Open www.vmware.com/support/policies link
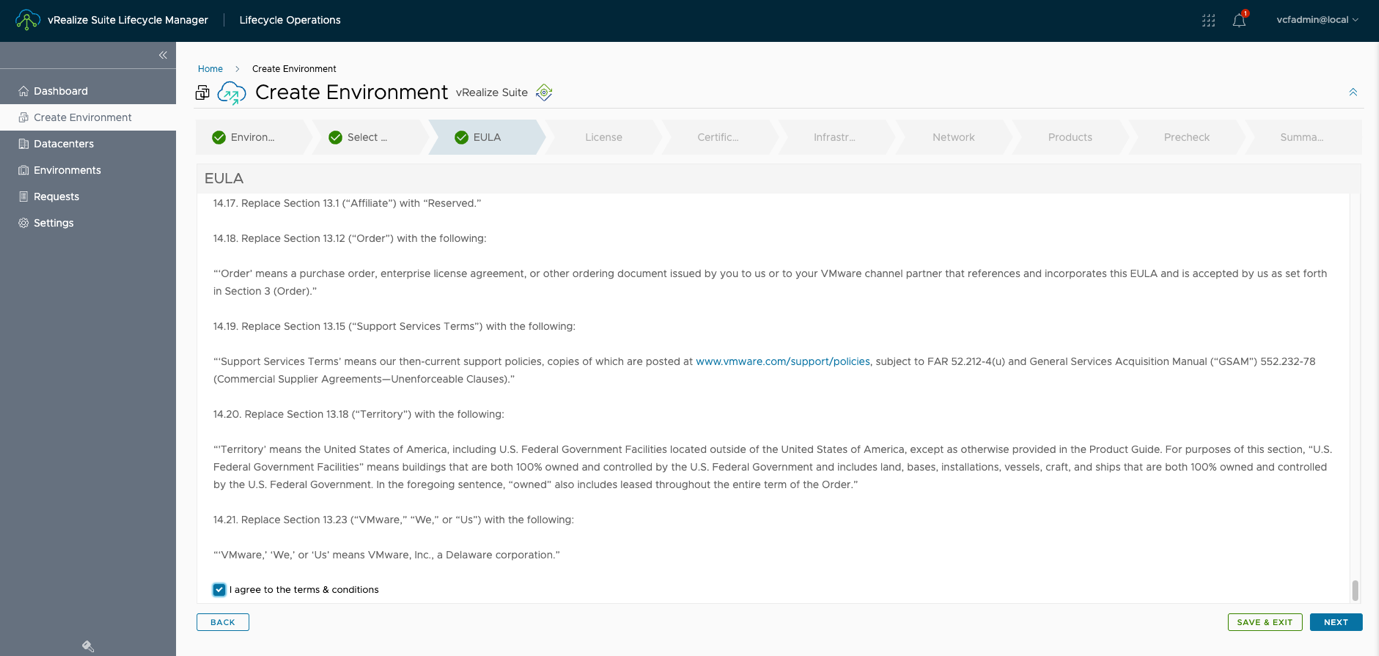Viewport: 1379px width, 656px height. tap(783, 361)
